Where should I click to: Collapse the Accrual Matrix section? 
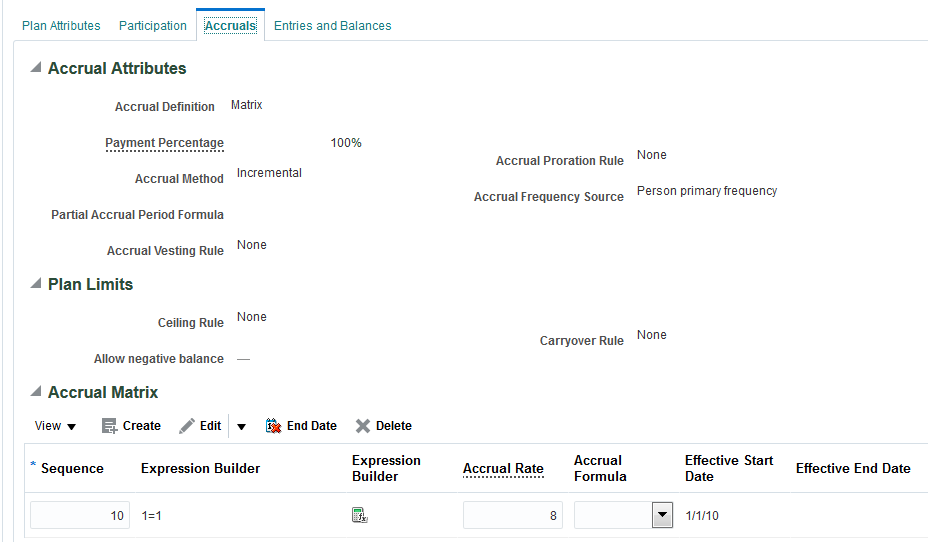(x=36, y=393)
